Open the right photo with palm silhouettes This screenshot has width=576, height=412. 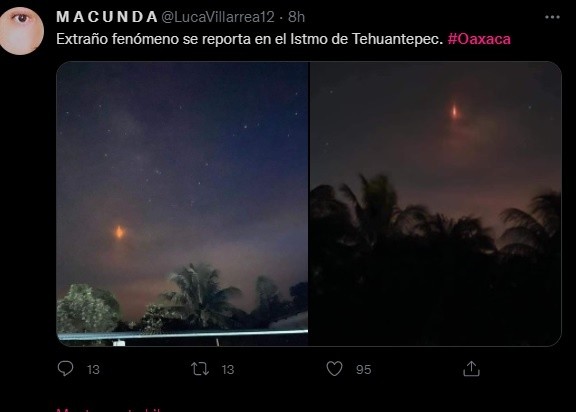click(436, 204)
